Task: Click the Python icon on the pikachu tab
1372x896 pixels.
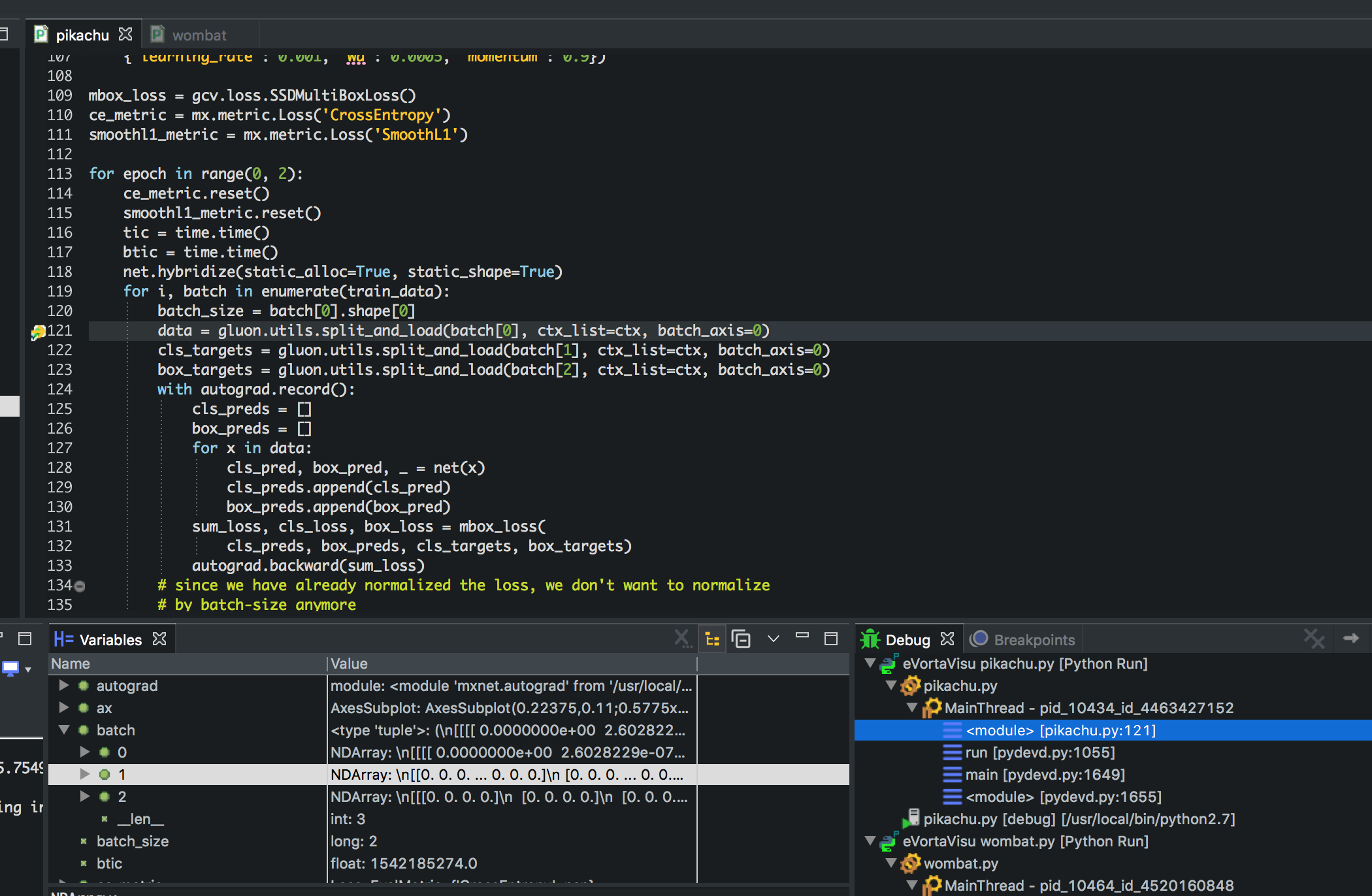Action: point(41,34)
